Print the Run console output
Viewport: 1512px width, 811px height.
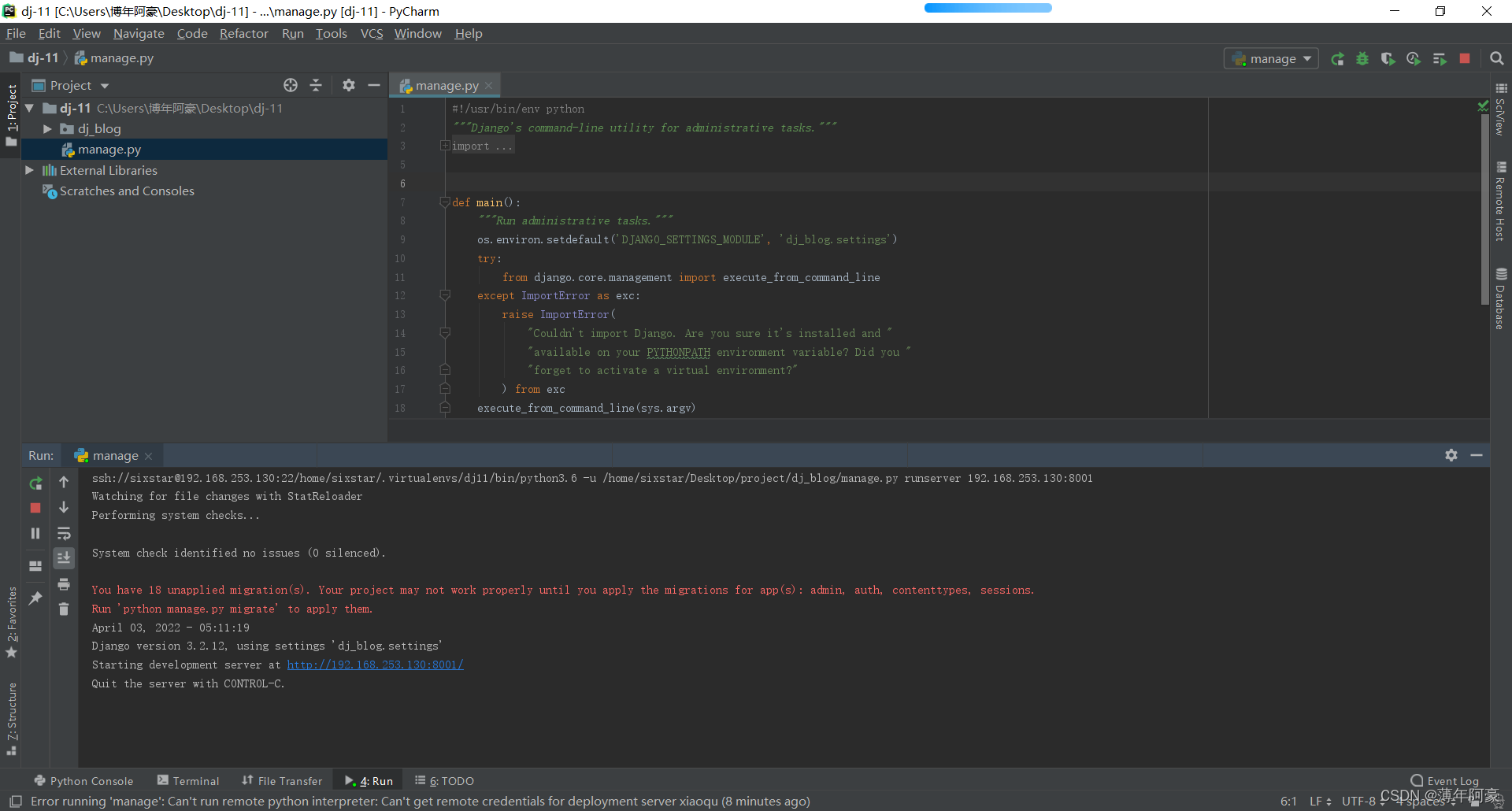[64, 584]
